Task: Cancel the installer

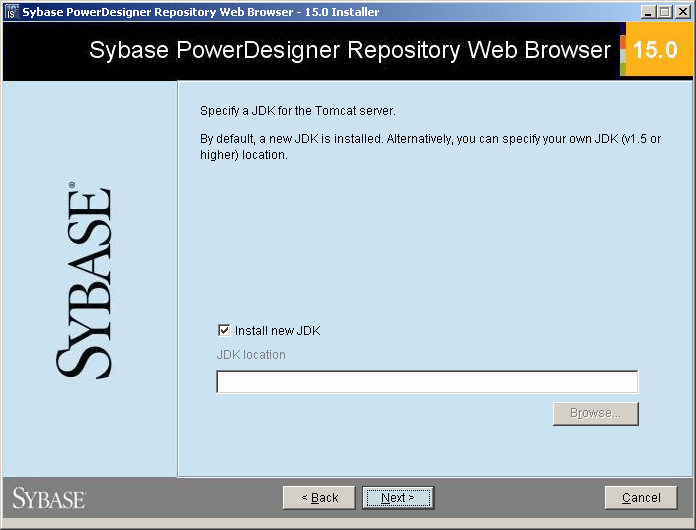Action: coord(641,498)
